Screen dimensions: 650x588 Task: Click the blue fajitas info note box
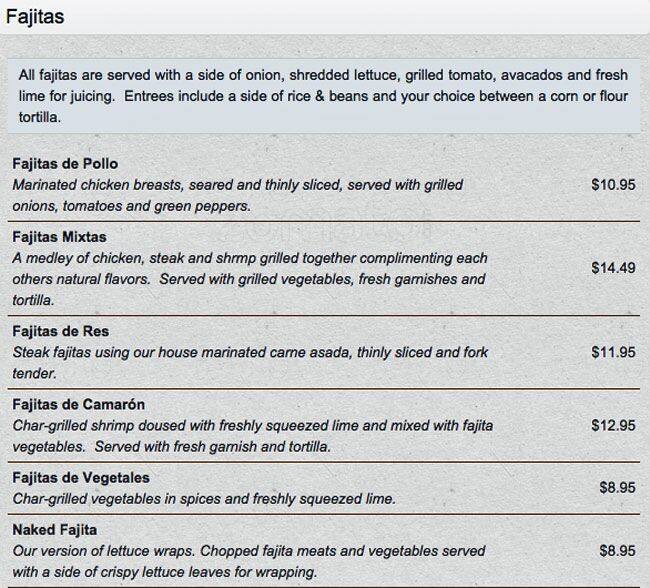324,96
